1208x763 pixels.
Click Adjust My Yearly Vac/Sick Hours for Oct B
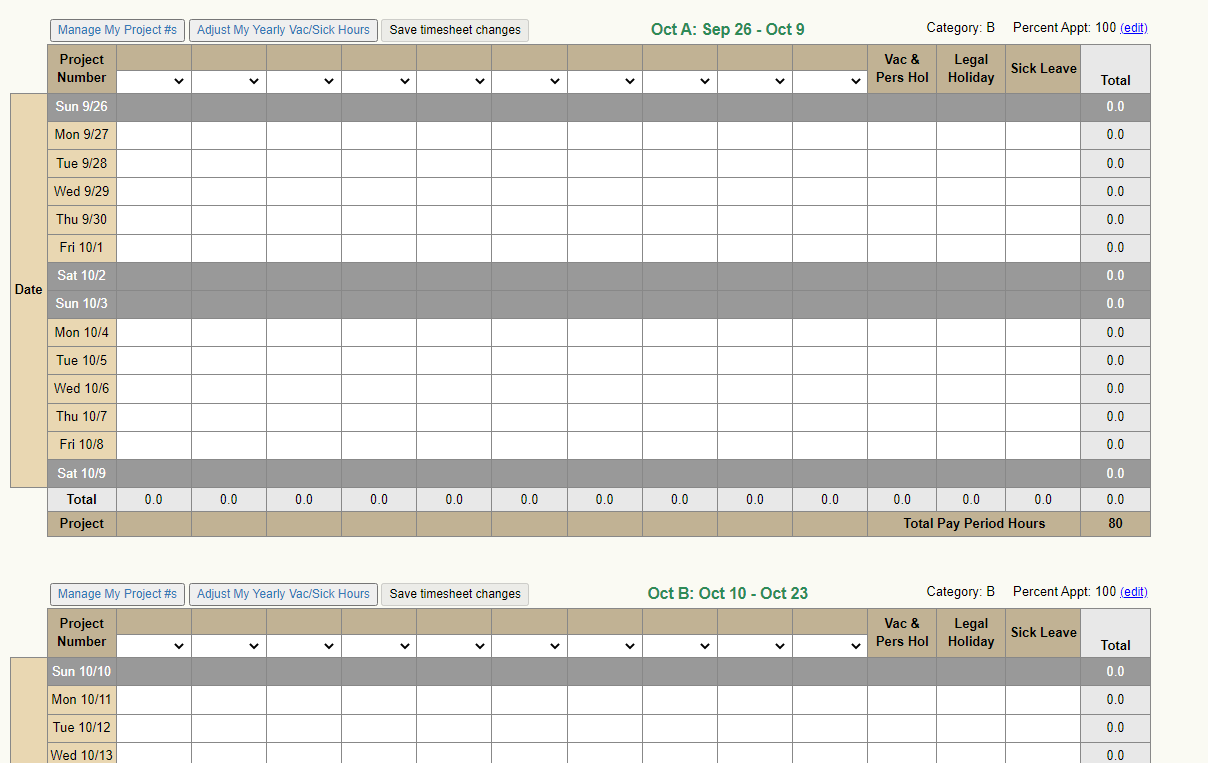[283, 594]
